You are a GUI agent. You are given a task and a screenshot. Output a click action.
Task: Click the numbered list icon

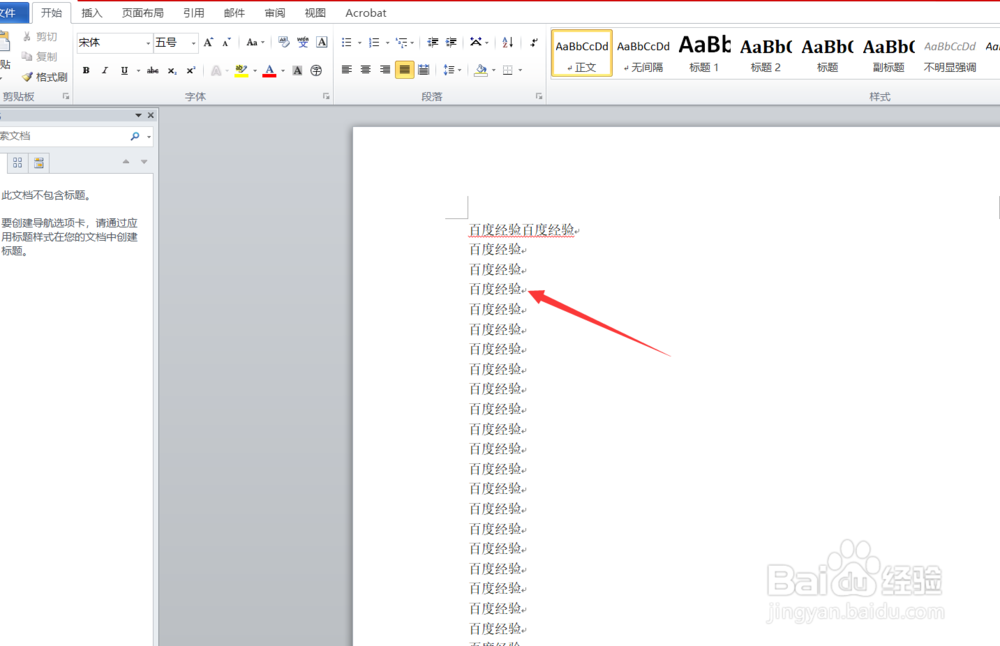[x=374, y=43]
